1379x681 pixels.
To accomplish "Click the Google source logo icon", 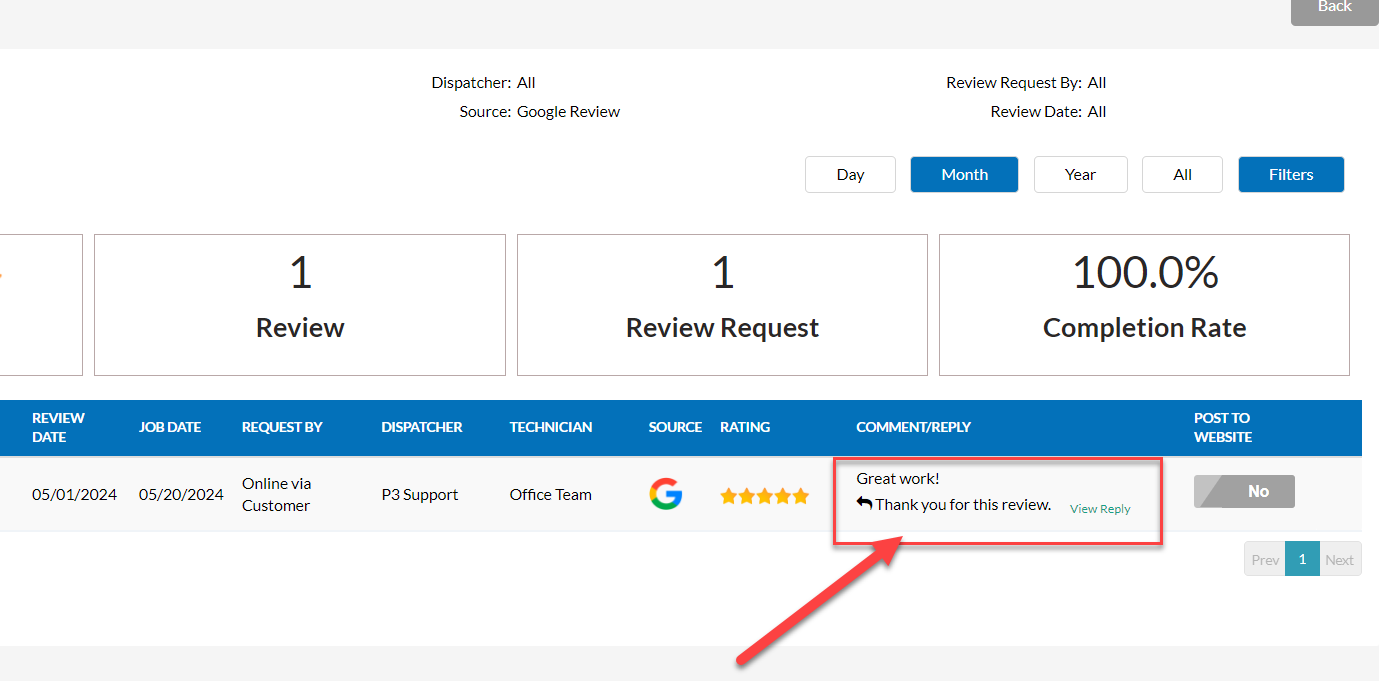I will (x=665, y=494).
